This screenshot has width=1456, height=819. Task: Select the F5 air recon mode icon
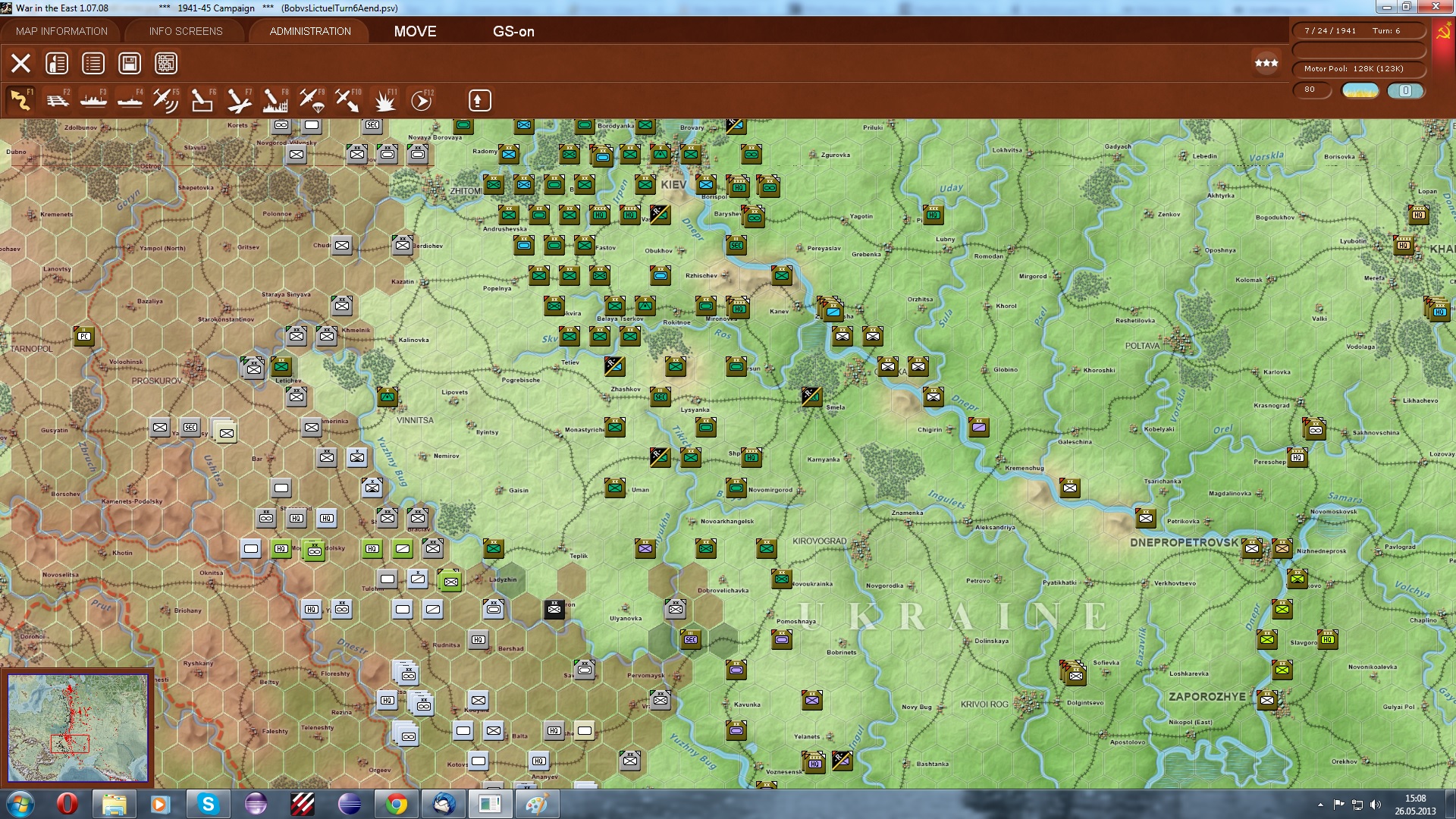166,100
